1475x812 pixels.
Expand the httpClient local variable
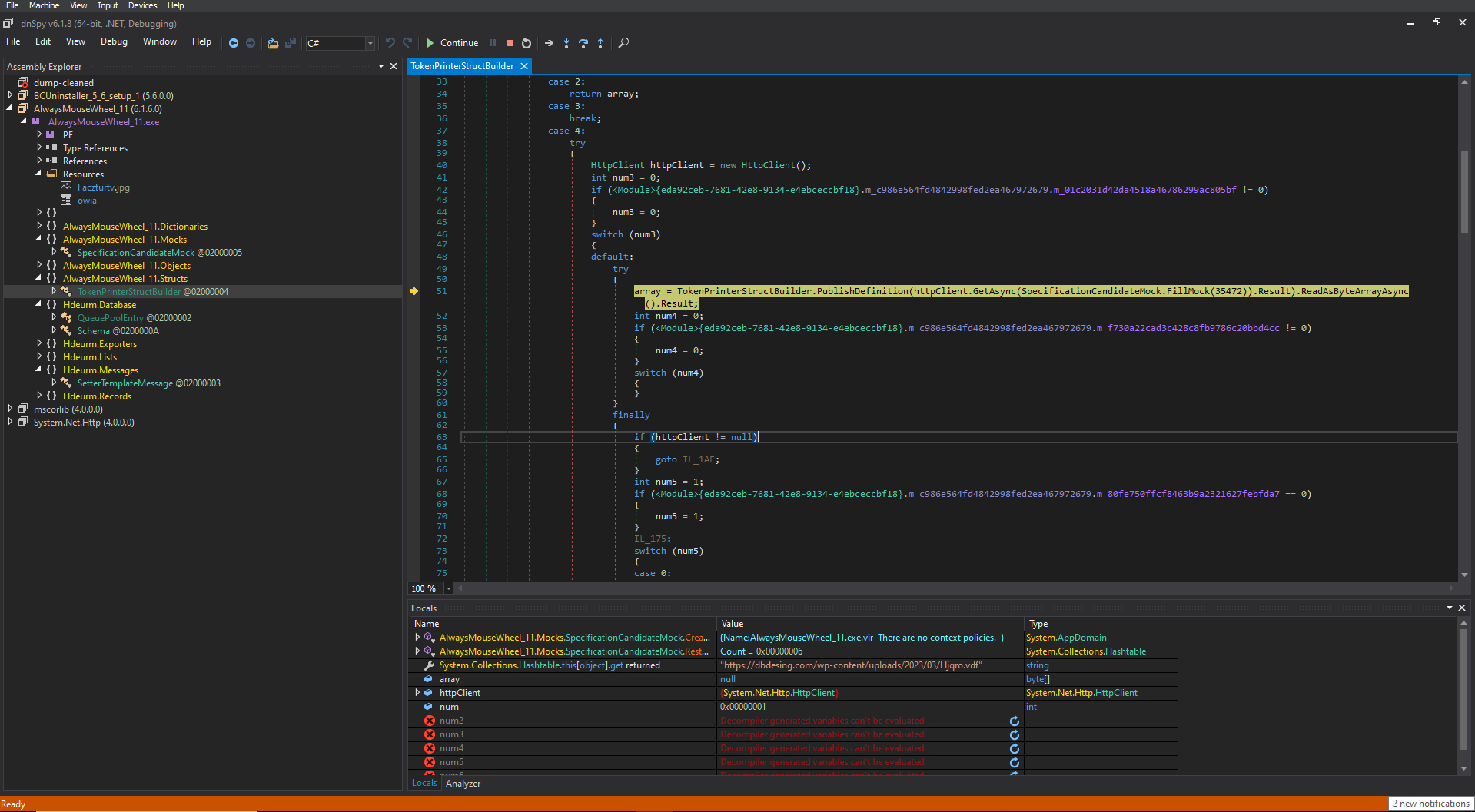click(417, 693)
